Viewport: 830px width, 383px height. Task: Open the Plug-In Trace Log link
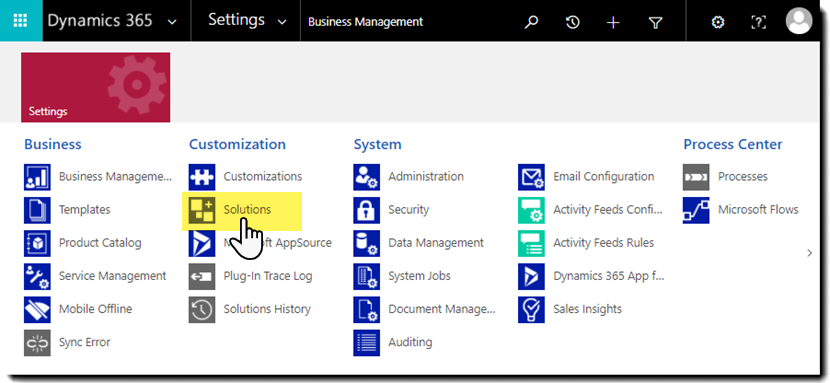point(268,276)
